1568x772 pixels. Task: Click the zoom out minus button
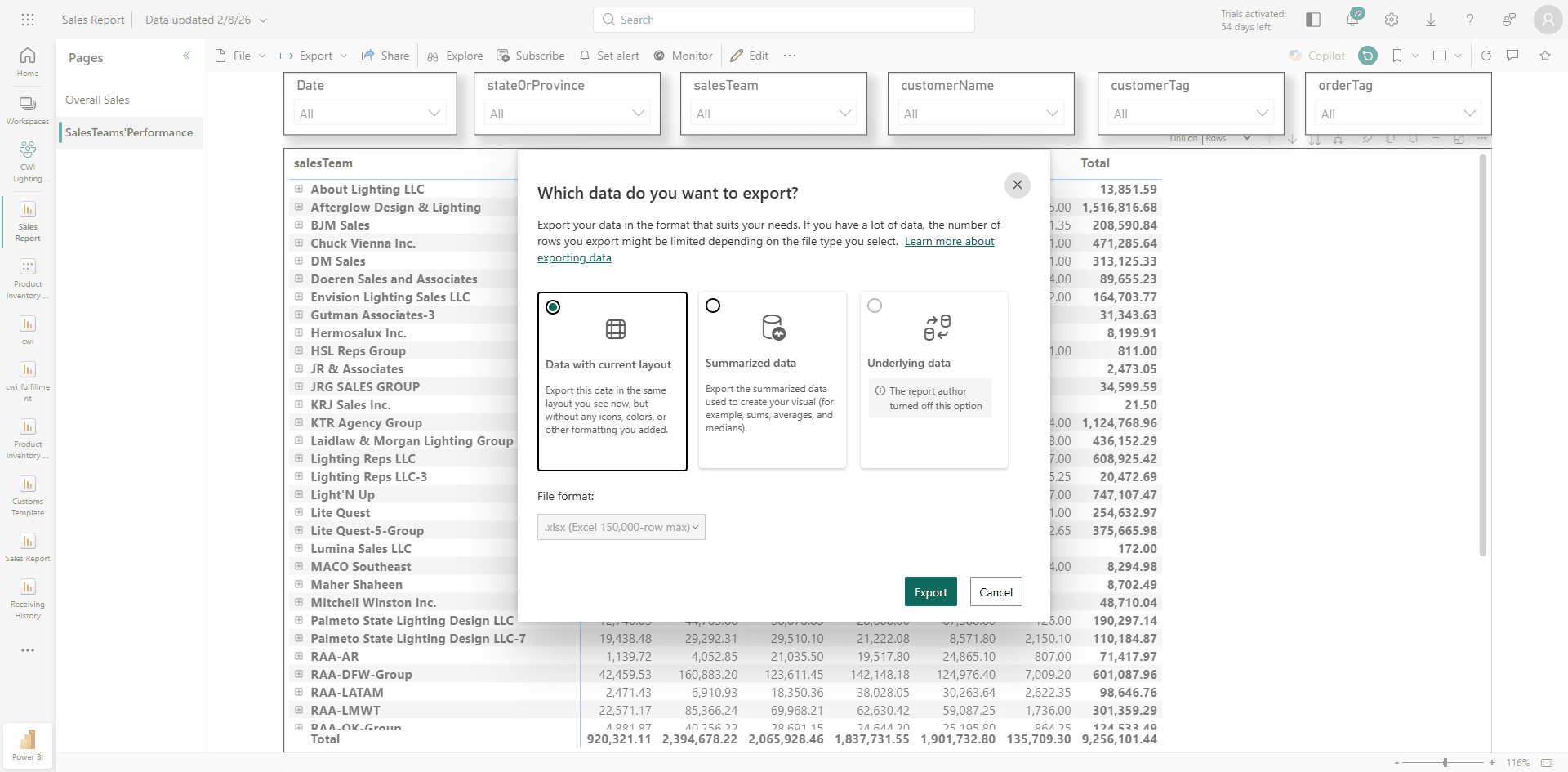point(1396,762)
